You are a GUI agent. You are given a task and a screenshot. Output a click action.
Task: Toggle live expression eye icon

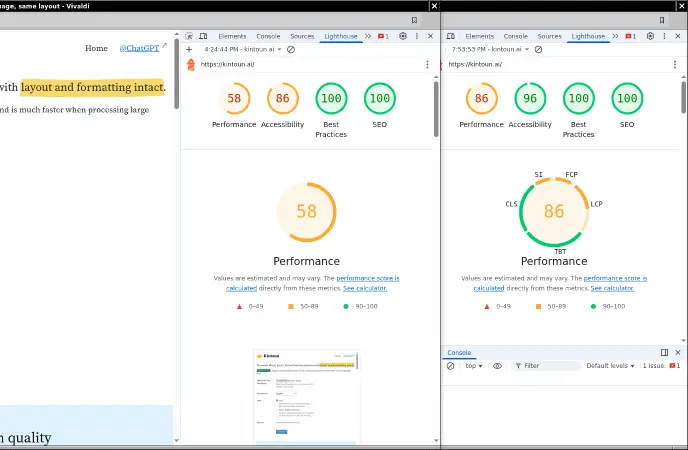pos(497,366)
